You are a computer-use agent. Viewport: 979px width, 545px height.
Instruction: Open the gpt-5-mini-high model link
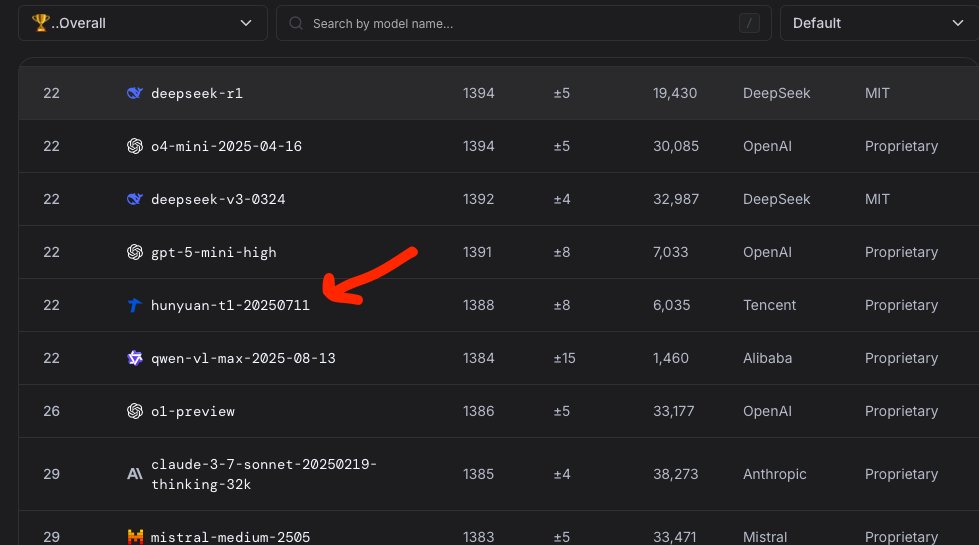click(213, 252)
